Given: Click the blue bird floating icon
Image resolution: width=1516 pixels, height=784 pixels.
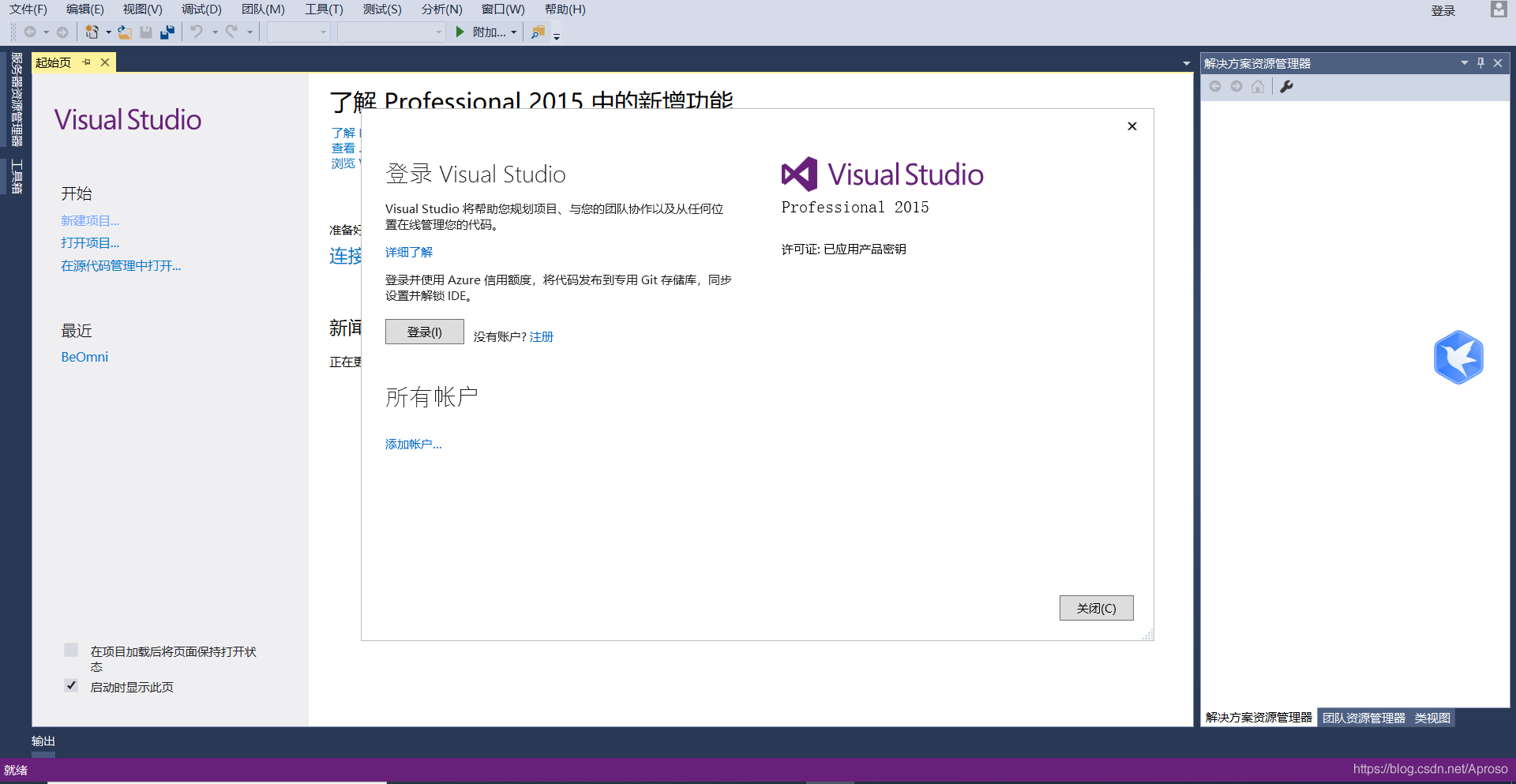Looking at the screenshot, I should click(1458, 357).
